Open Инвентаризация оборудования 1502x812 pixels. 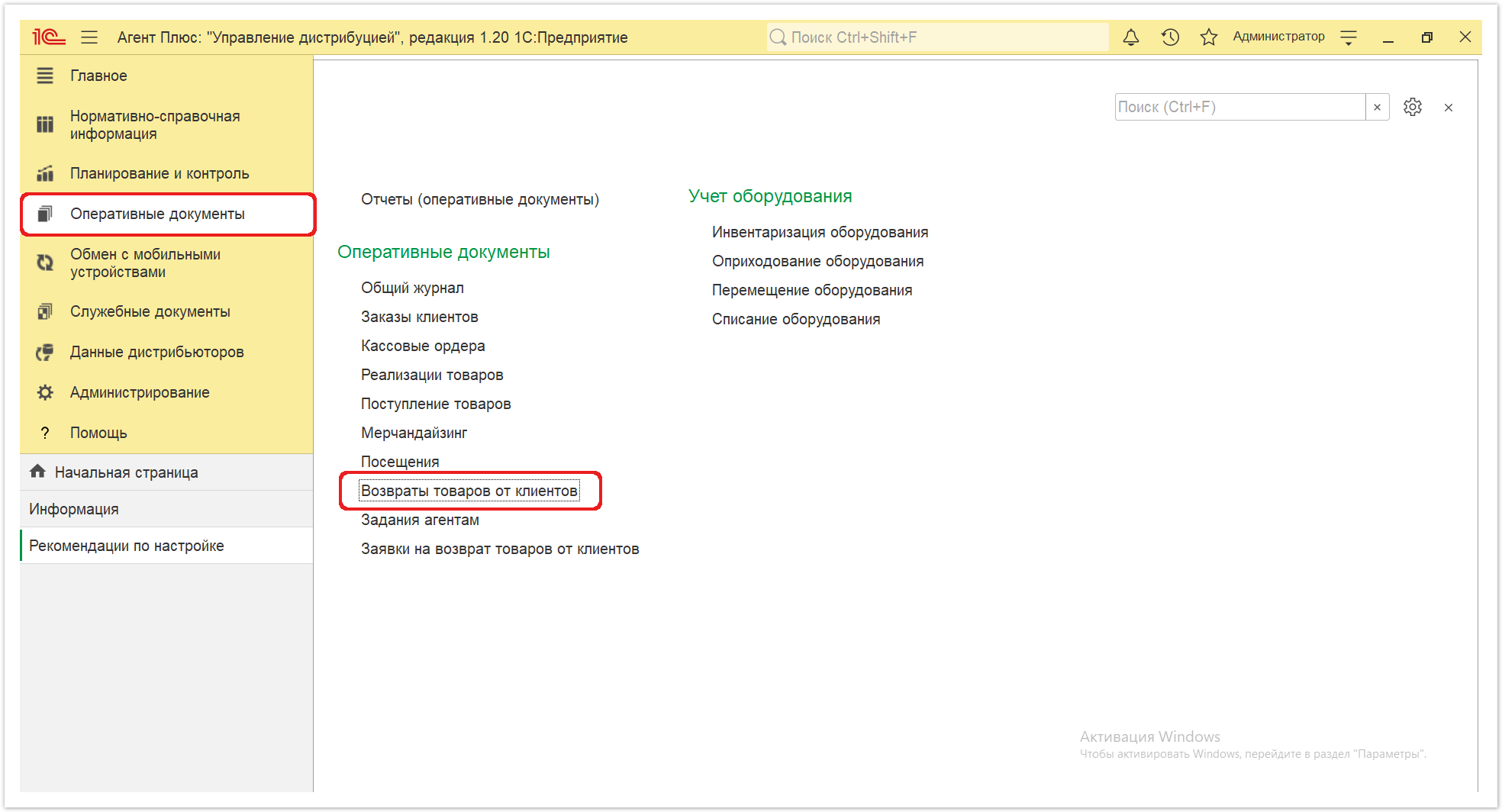click(820, 232)
